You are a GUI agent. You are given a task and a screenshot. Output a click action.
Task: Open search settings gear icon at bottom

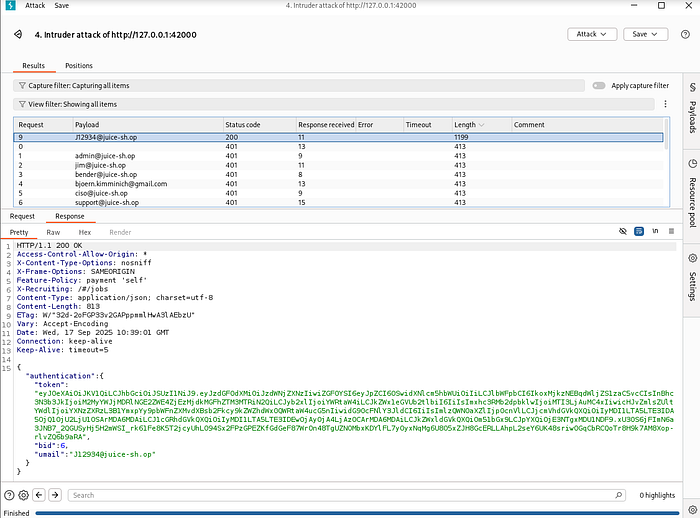click(x=24, y=495)
